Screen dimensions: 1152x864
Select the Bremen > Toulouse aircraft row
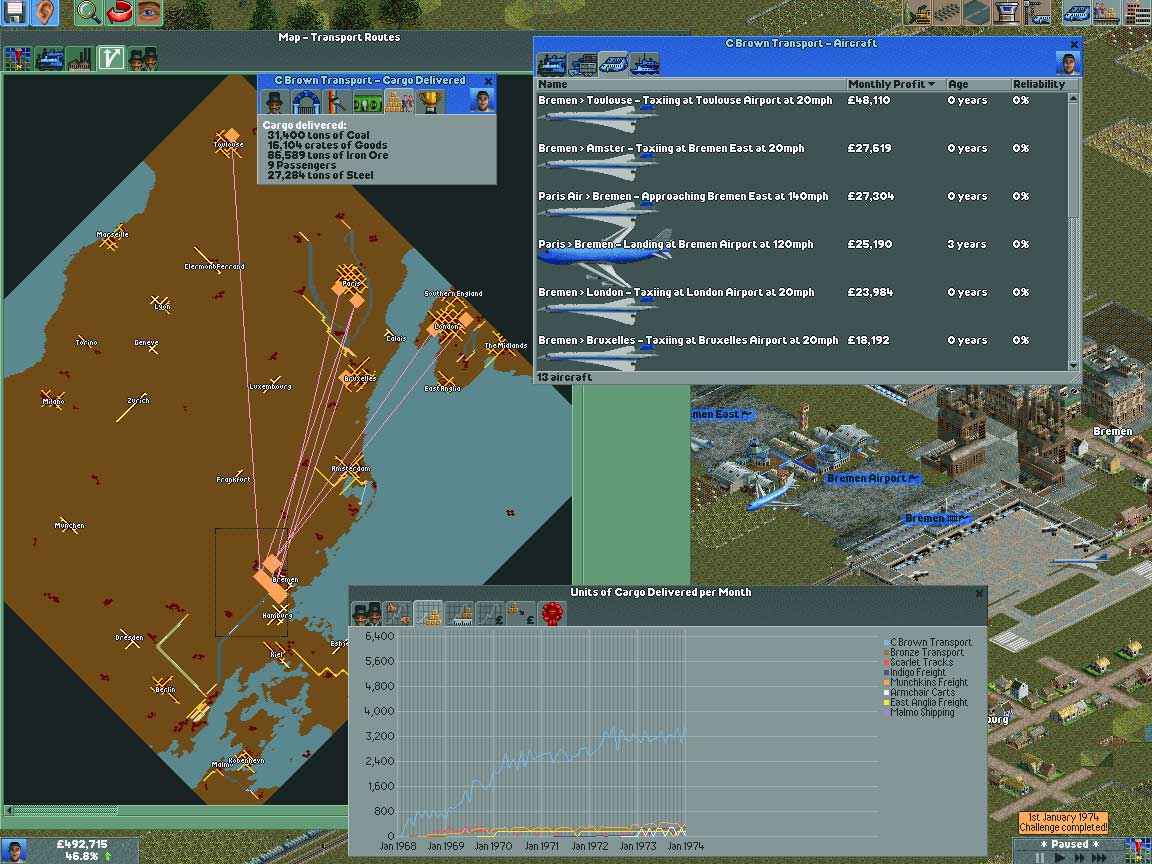click(801, 116)
